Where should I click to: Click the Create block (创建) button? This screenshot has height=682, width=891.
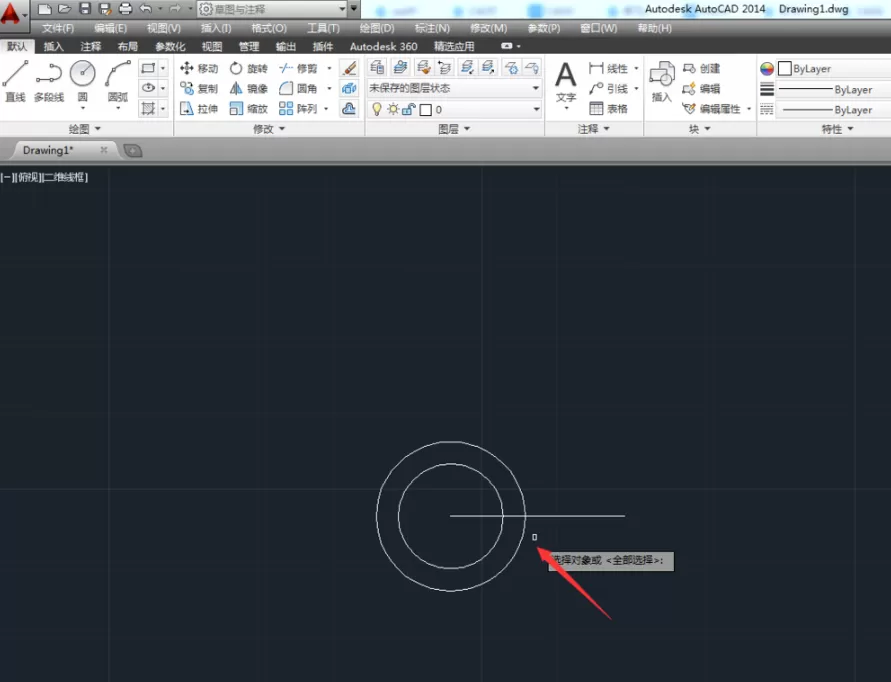click(701, 68)
